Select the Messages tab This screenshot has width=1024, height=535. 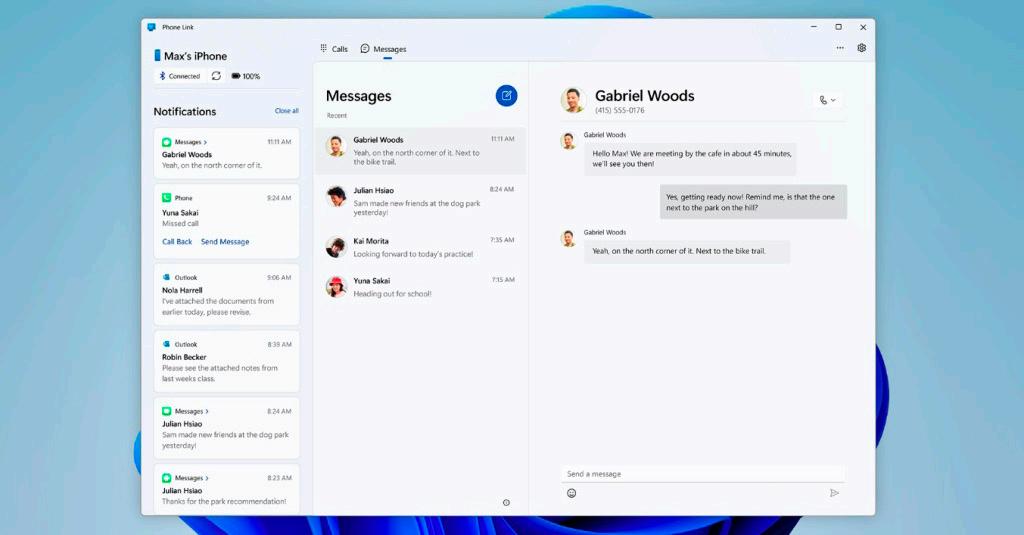tap(383, 49)
